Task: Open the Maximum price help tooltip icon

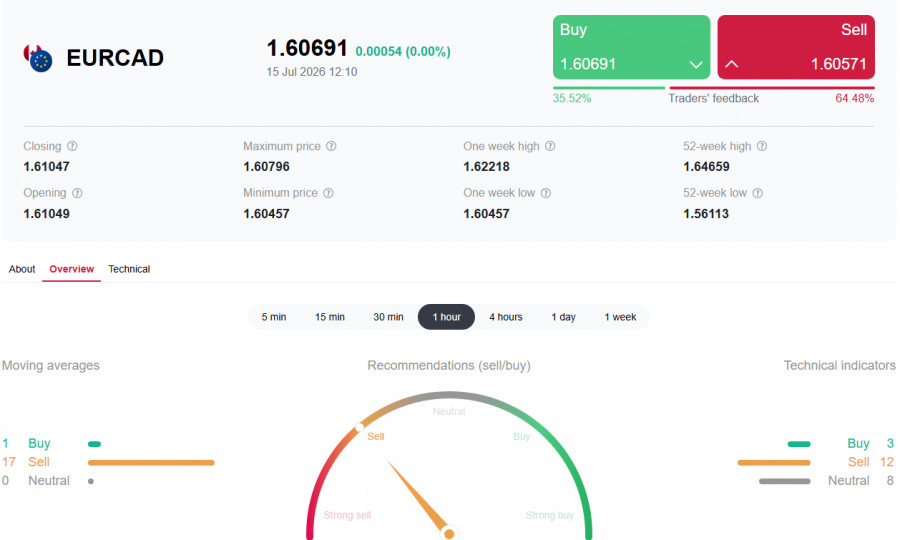Action: pos(331,146)
